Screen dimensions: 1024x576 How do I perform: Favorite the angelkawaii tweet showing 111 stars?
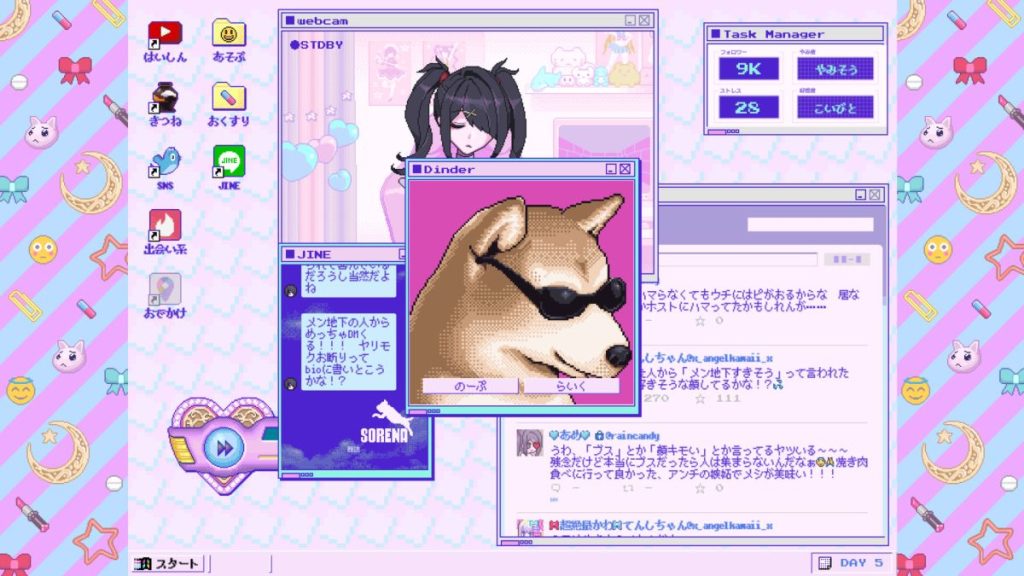pos(702,398)
